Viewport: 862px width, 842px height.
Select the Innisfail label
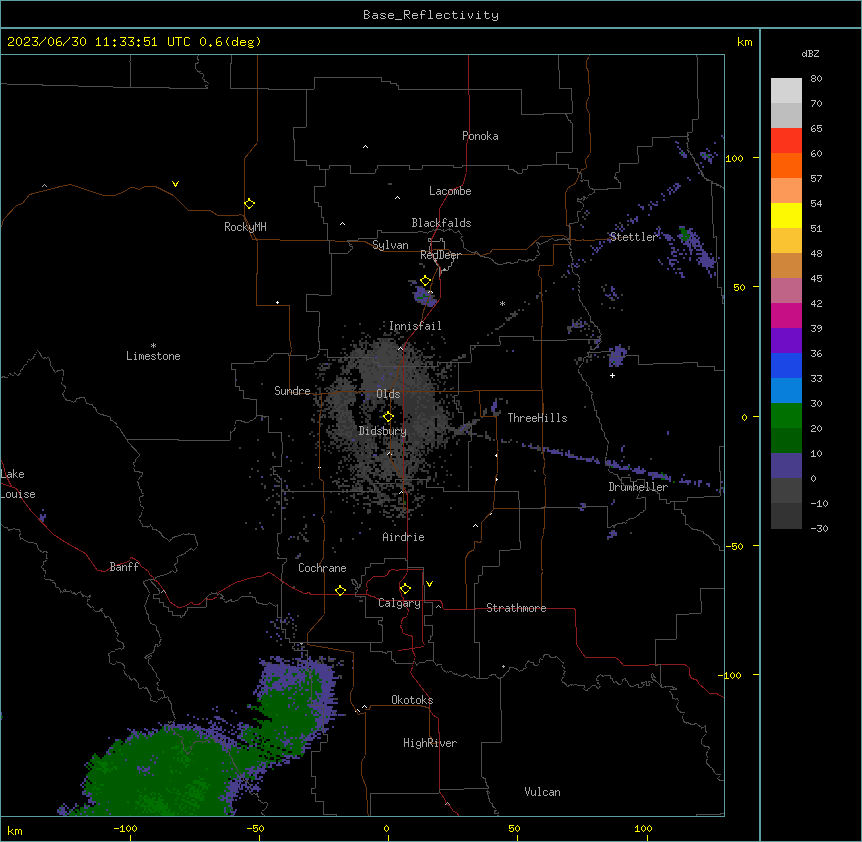[415, 326]
